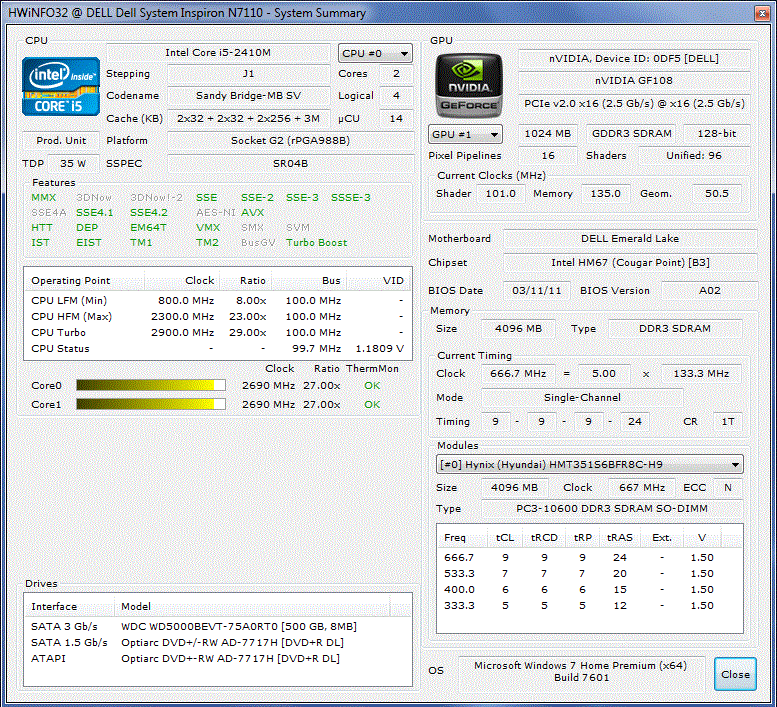This screenshot has width=777, height=707.
Task: Click the tRAS column header
Action: coord(620,538)
